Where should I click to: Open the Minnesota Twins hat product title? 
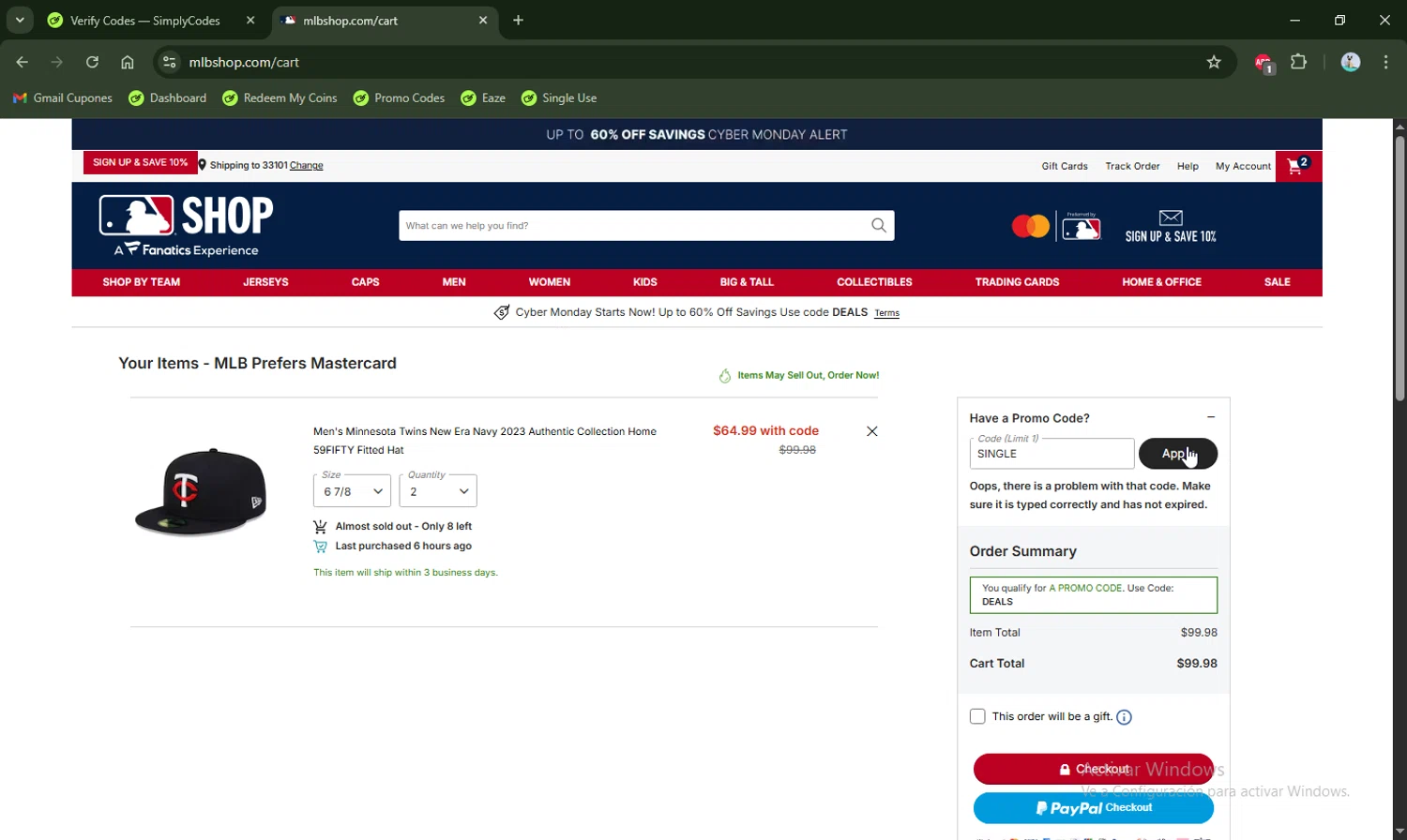tap(485, 441)
